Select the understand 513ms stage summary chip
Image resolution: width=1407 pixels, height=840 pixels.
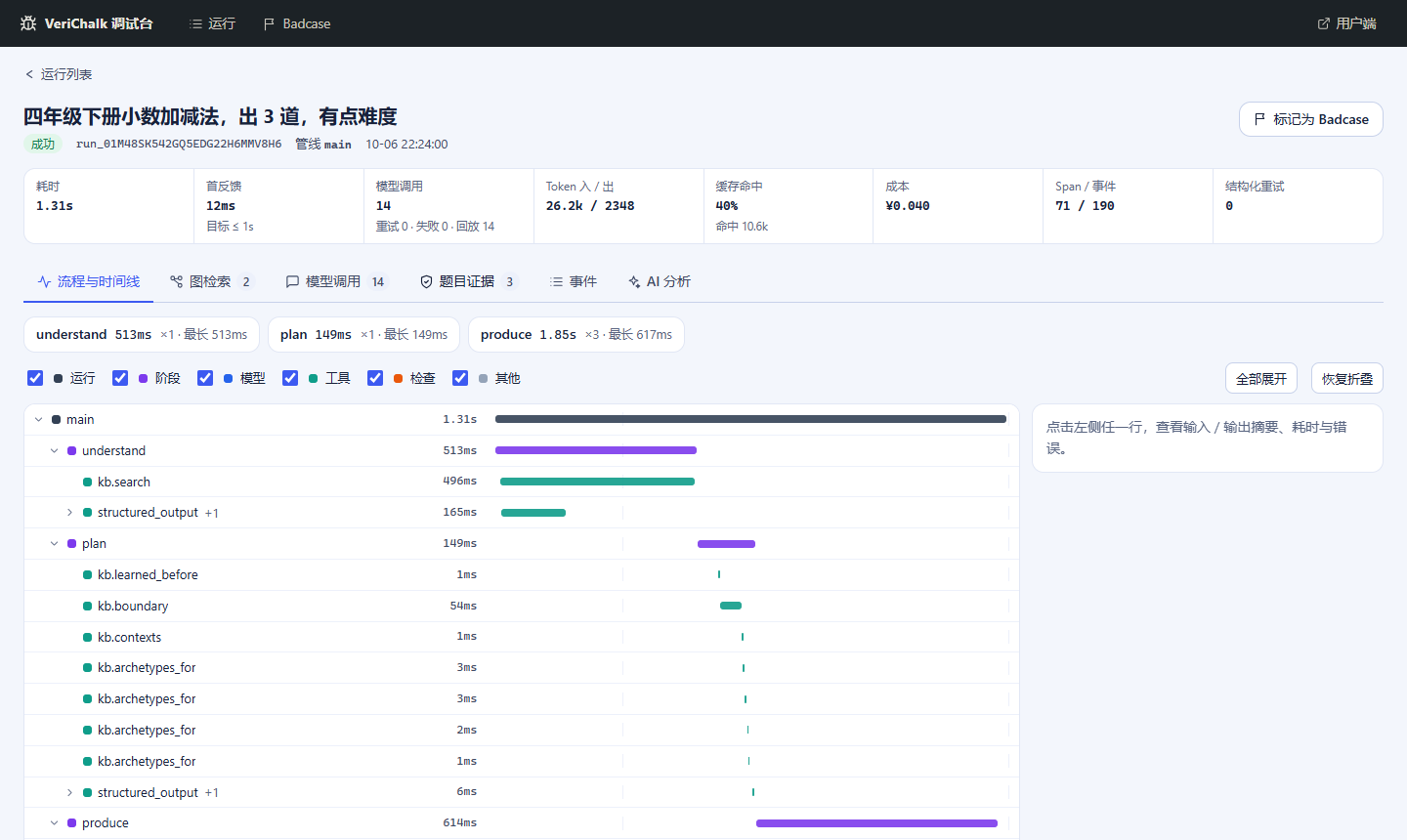[x=142, y=334]
